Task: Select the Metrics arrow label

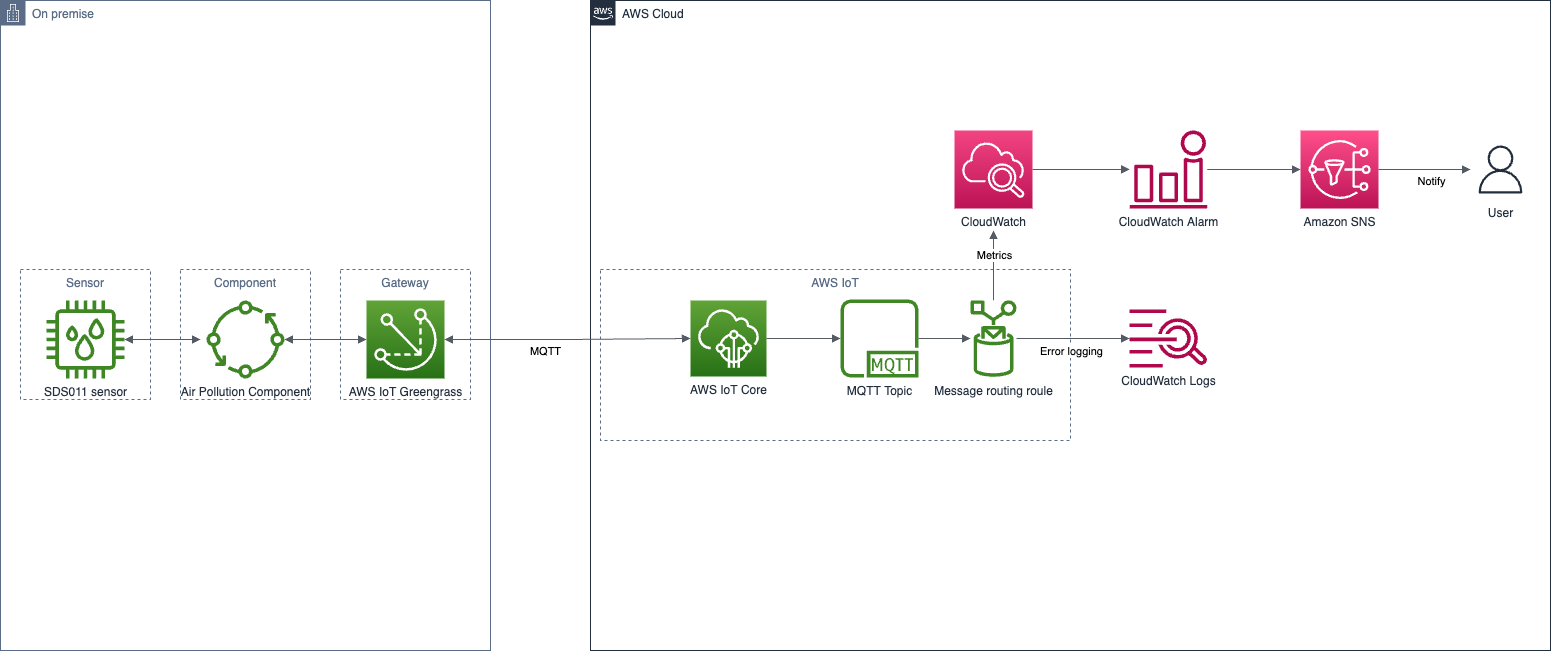Action: (993, 255)
